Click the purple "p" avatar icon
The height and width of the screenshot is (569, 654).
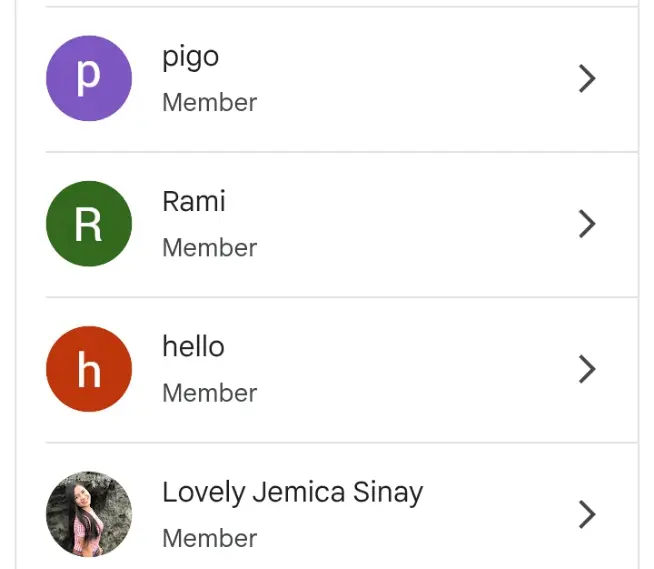pos(89,78)
